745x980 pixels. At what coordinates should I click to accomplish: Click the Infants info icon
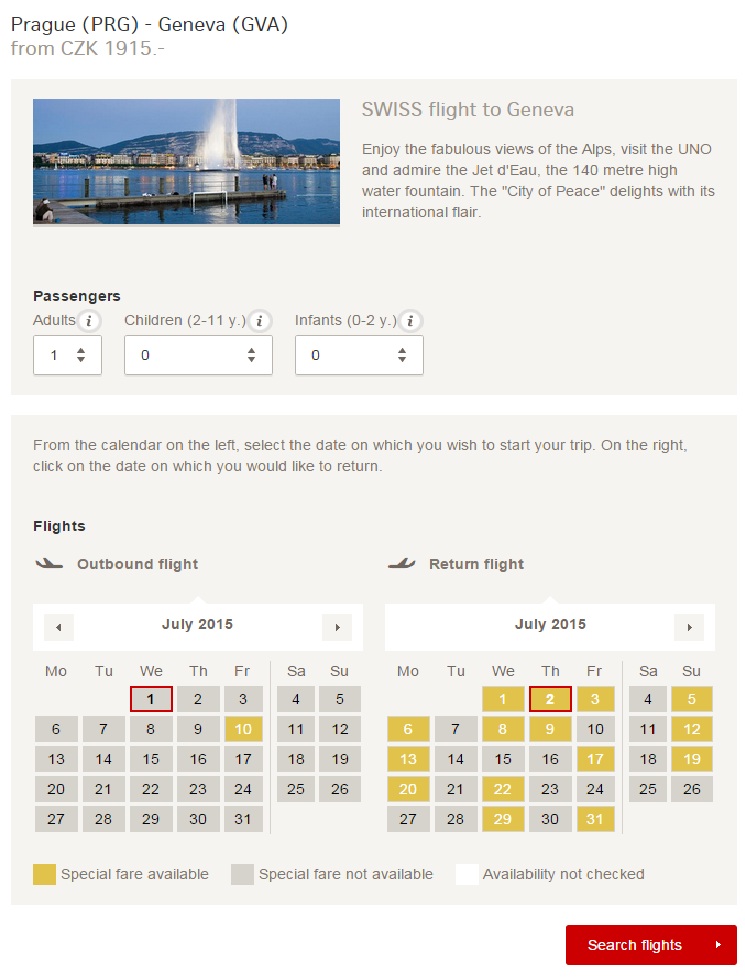(x=410, y=321)
